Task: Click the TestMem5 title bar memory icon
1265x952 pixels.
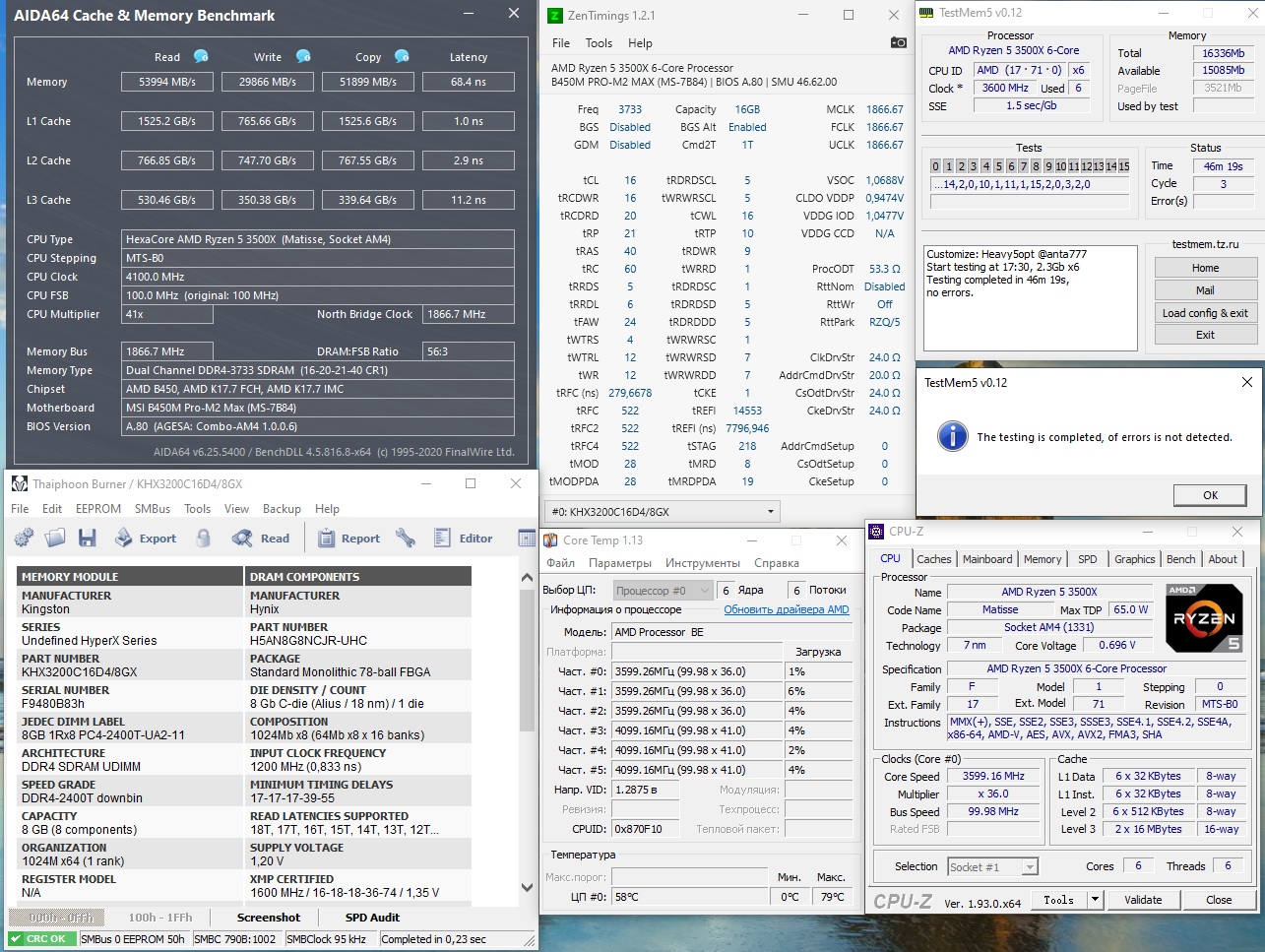Action: 925,13
